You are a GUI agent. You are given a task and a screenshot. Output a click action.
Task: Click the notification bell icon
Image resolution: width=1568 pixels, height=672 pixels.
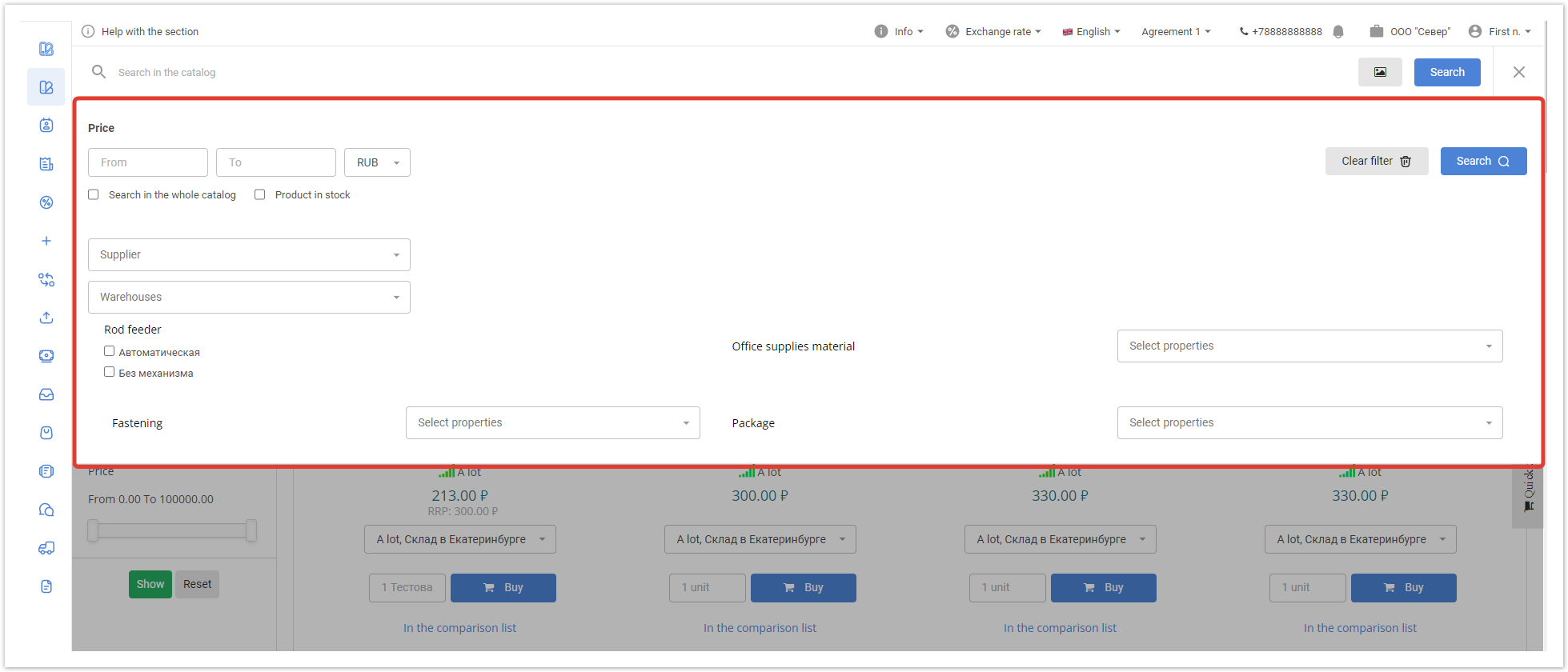point(1338,32)
